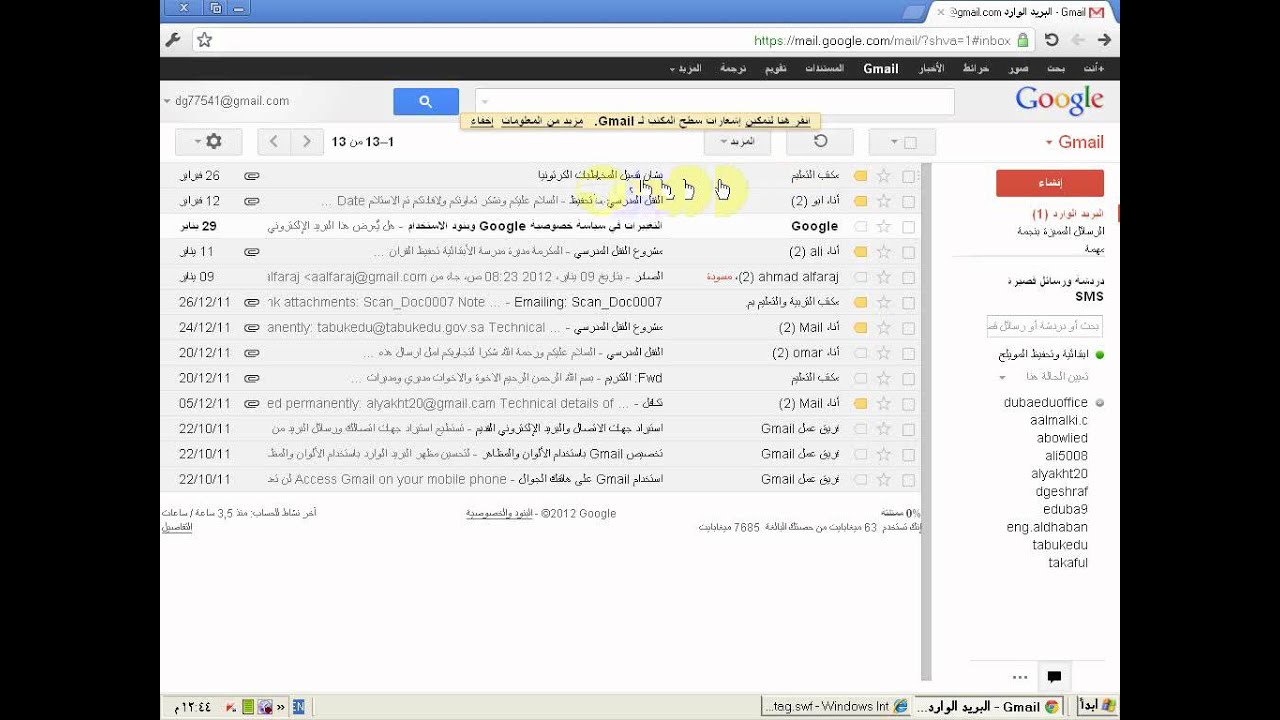Click the Google logo
The image size is (1280, 720).
point(1059,100)
